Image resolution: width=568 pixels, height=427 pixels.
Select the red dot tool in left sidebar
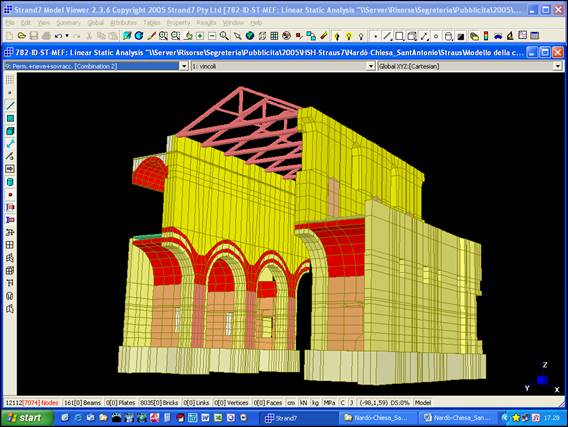tap(10, 194)
